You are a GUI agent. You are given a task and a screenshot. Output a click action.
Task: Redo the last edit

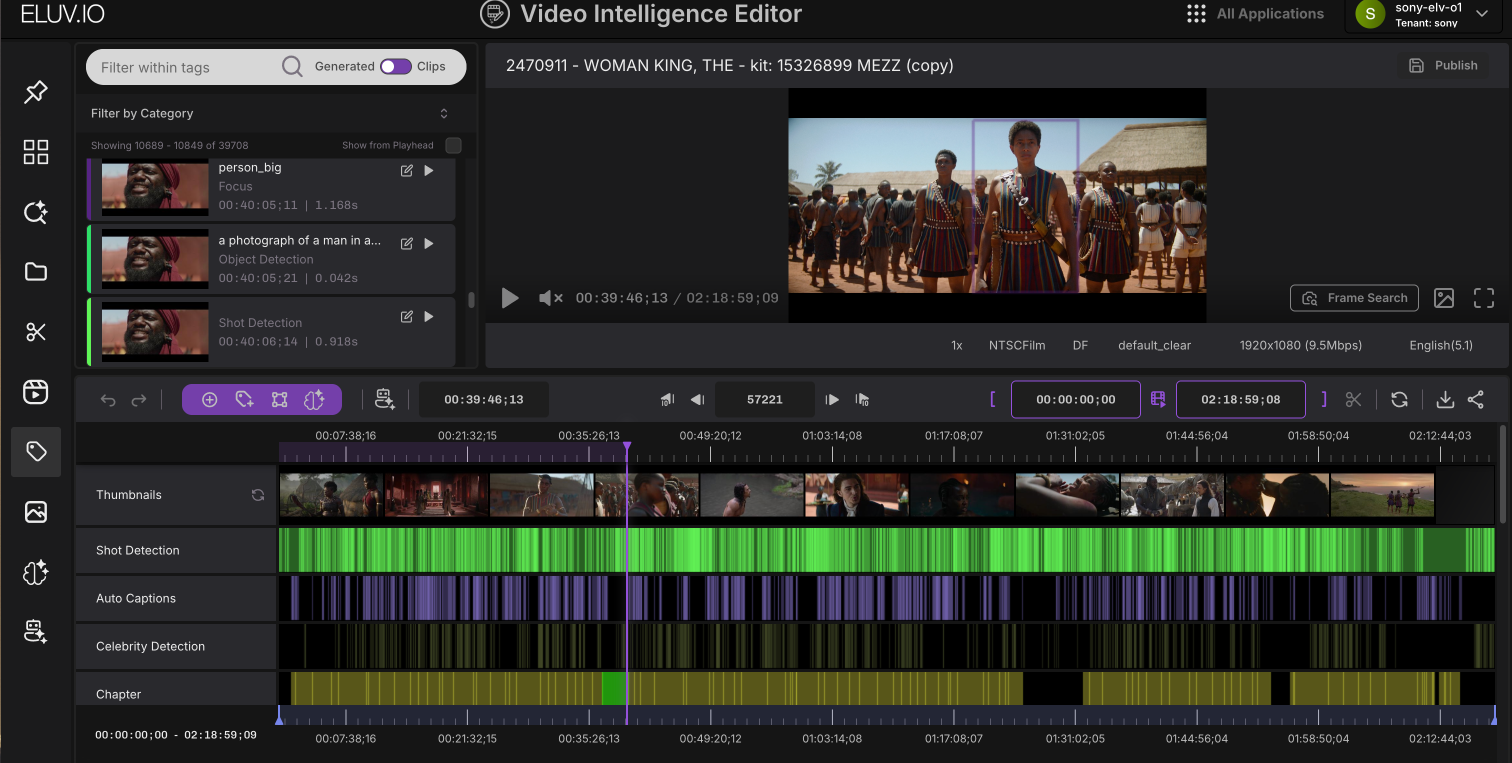(139, 400)
